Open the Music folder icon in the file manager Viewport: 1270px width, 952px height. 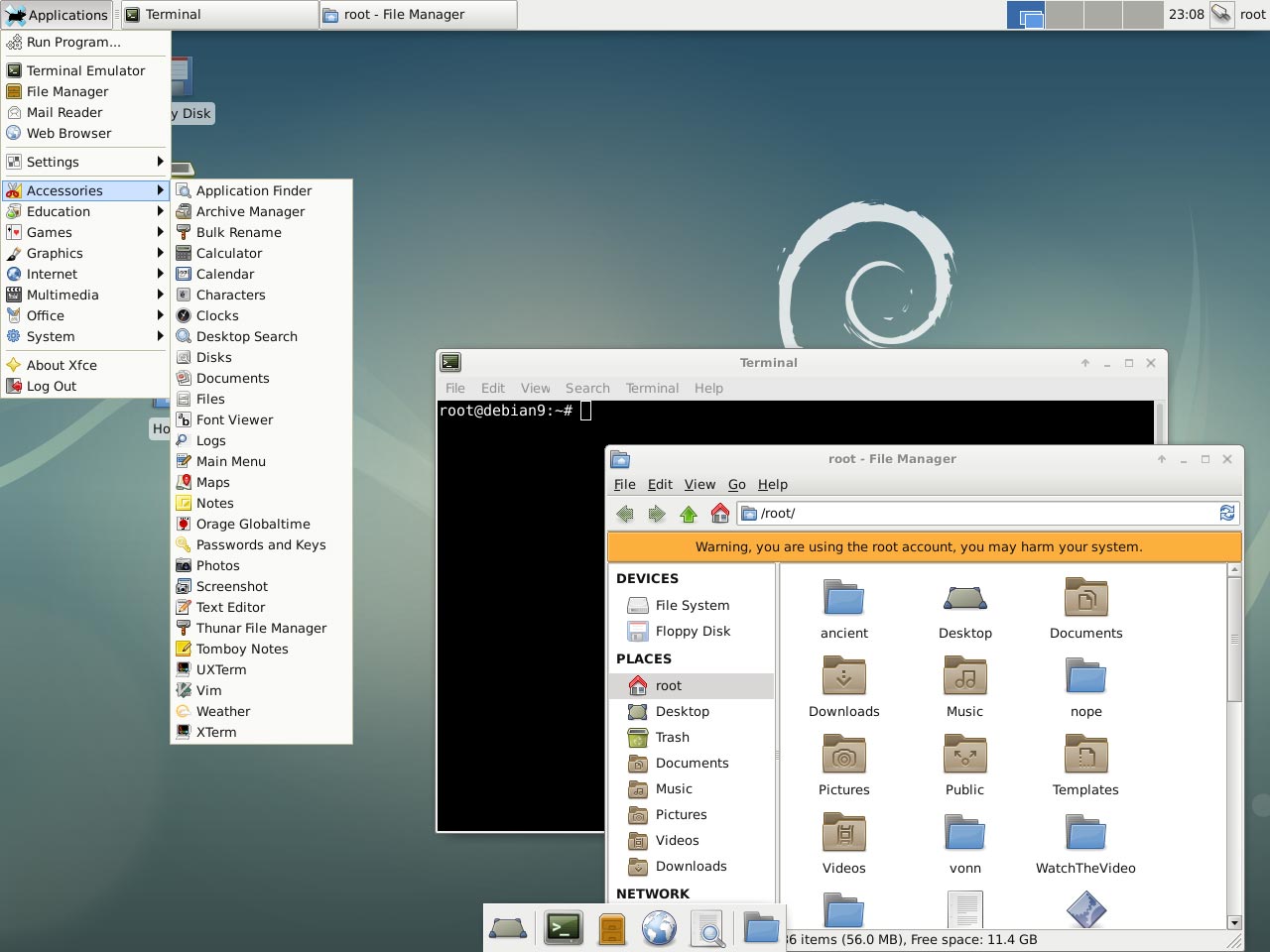click(x=964, y=678)
